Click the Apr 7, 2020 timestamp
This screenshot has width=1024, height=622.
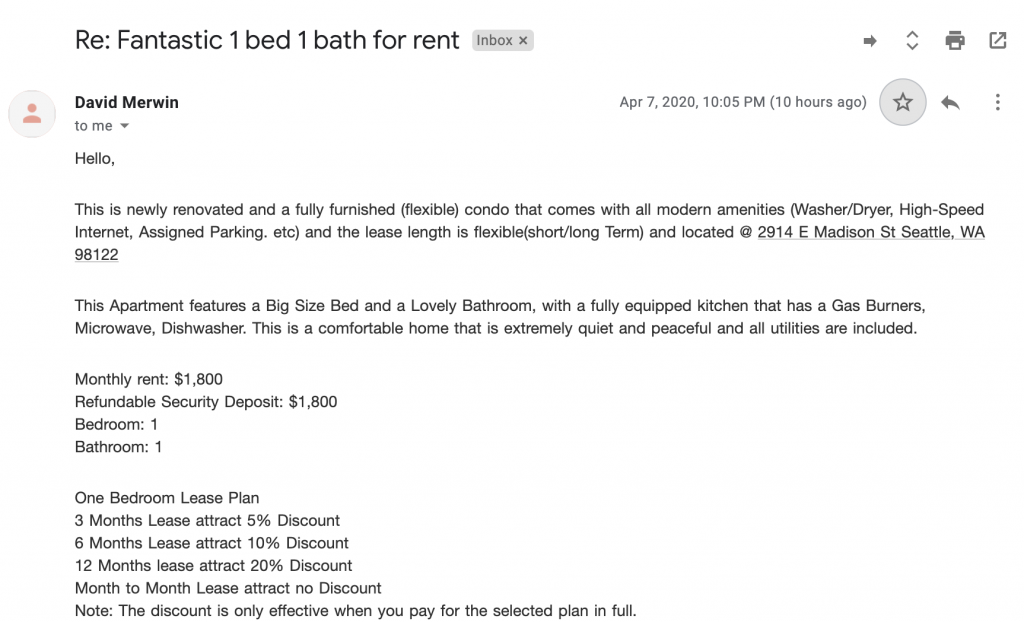(x=742, y=102)
